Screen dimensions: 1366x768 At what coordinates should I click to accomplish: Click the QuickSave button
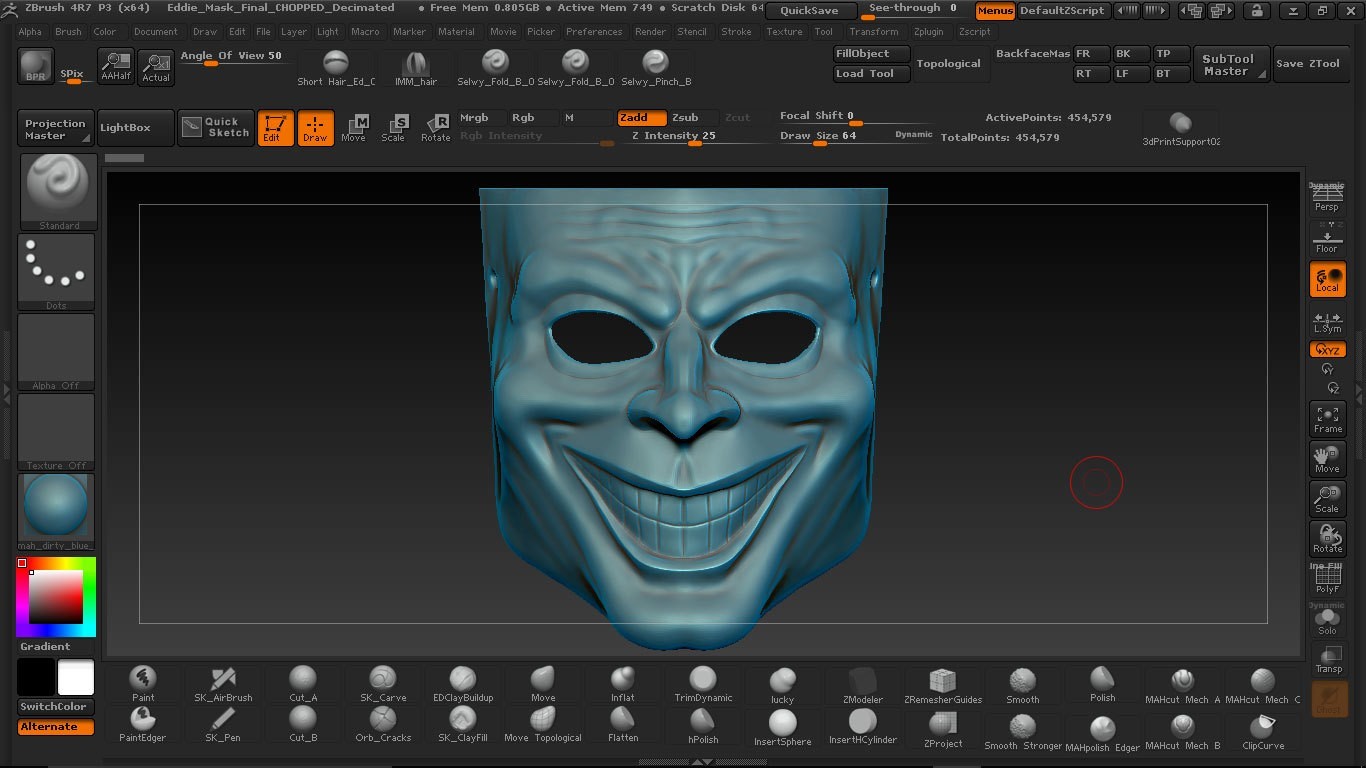810,11
